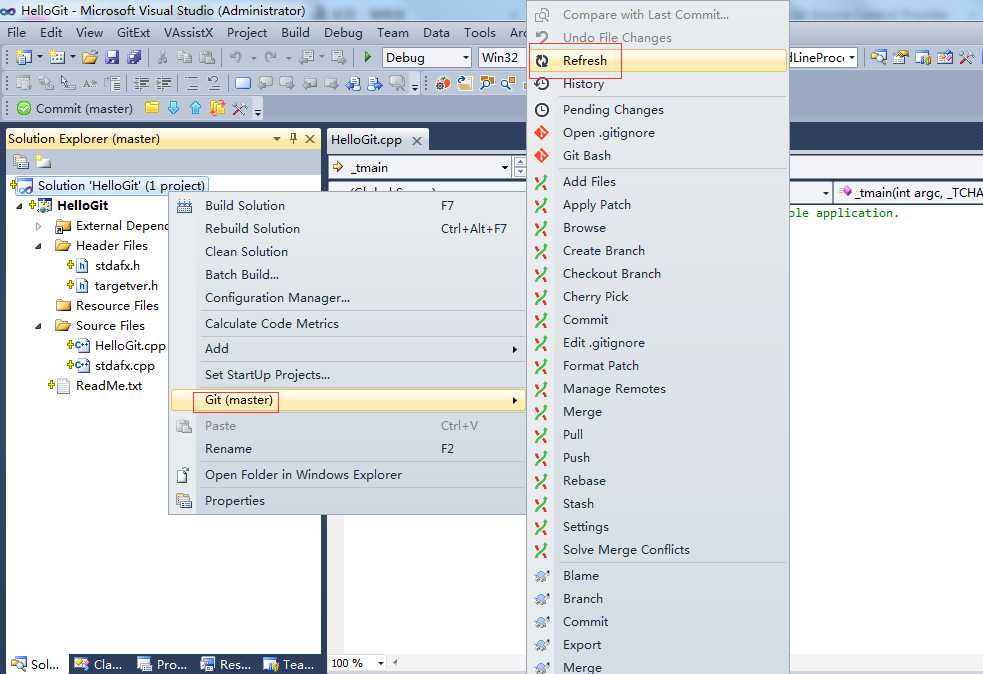This screenshot has height=674, width=983.
Task: Select ReadMe.txt in Solution Explorer
Action: (x=108, y=386)
